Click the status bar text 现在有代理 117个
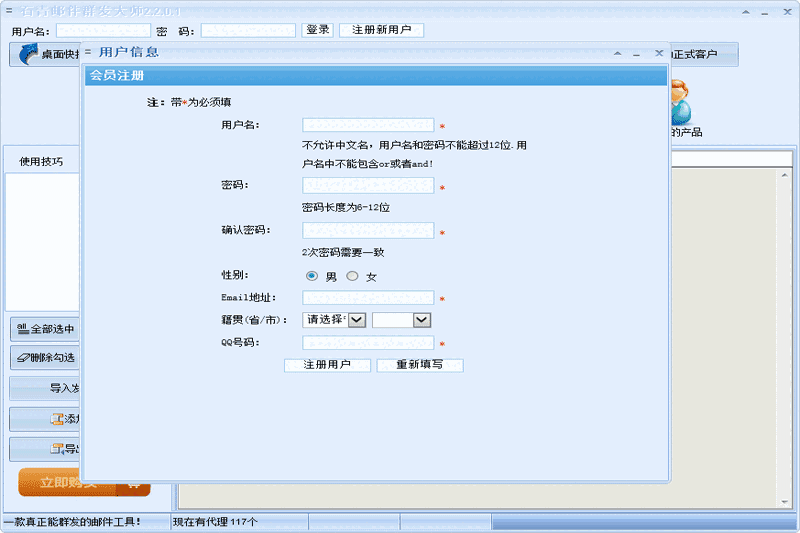Image resolution: width=800 pixels, height=533 pixels. pos(215,522)
